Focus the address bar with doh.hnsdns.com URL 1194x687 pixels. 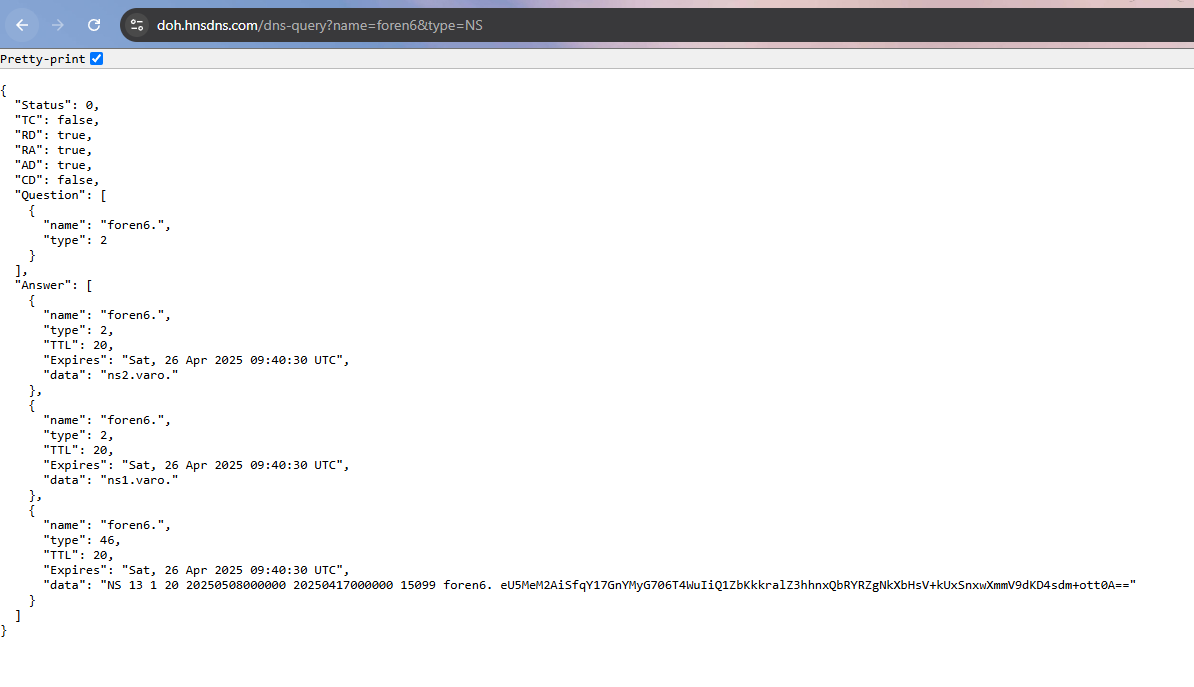pos(320,25)
